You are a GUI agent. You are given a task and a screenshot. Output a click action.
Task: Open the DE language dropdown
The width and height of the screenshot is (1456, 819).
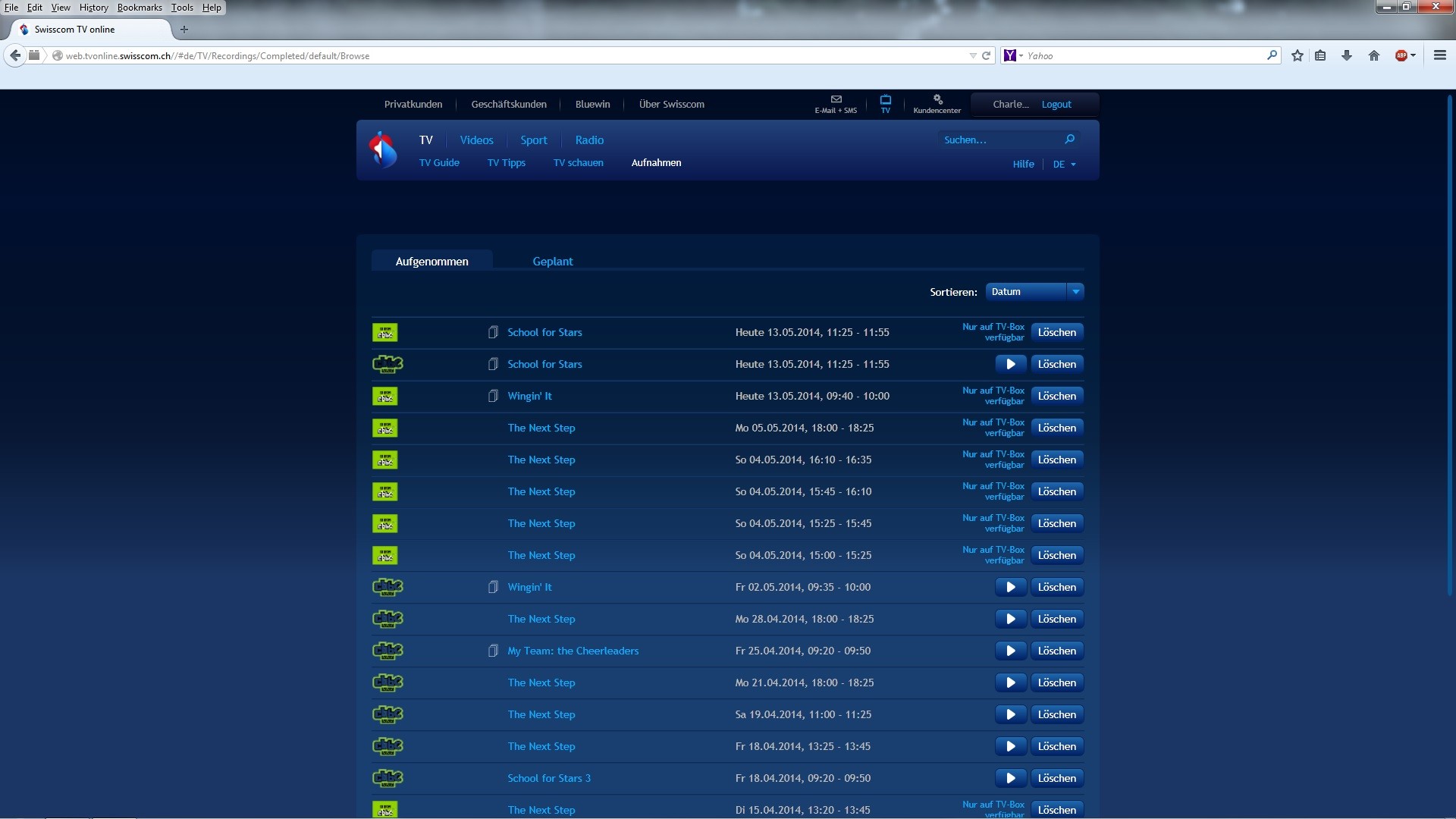pyautogui.click(x=1064, y=165)
